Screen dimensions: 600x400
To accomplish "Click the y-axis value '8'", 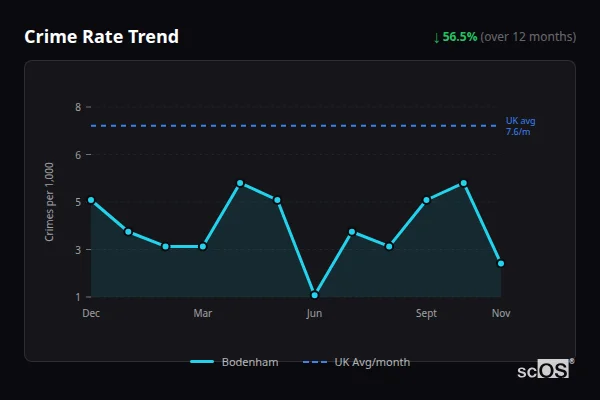I will (x=78, y=107).
